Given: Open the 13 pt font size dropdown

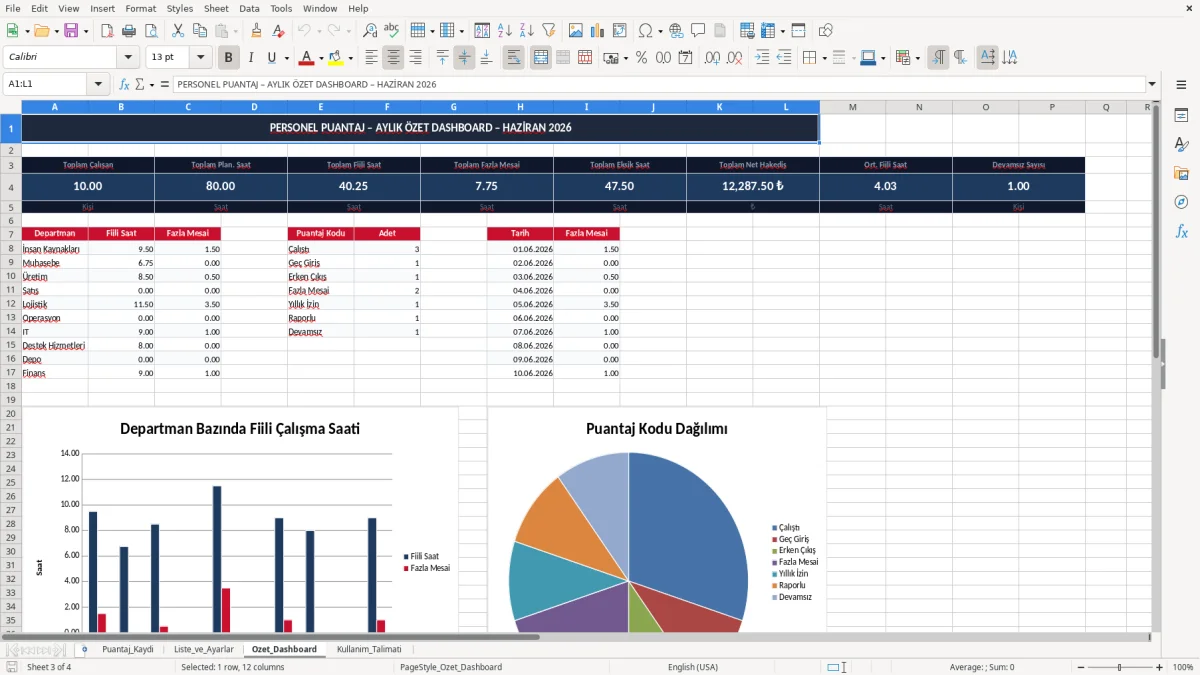Looking at the screenshot, I should pos(200,58).
